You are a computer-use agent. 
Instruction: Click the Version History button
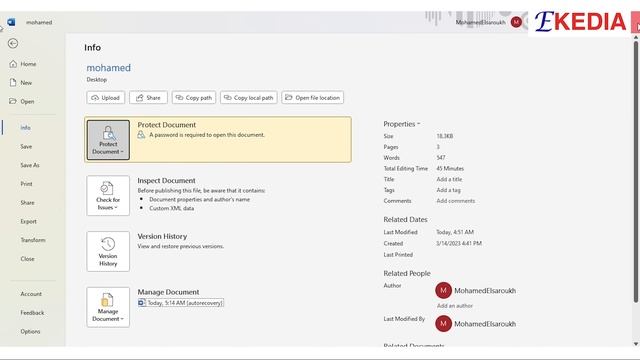click(108, 251)
